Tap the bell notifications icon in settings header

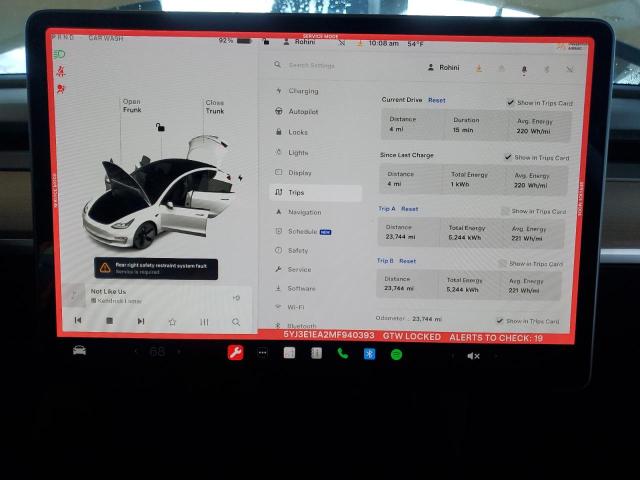pos(524,70)
